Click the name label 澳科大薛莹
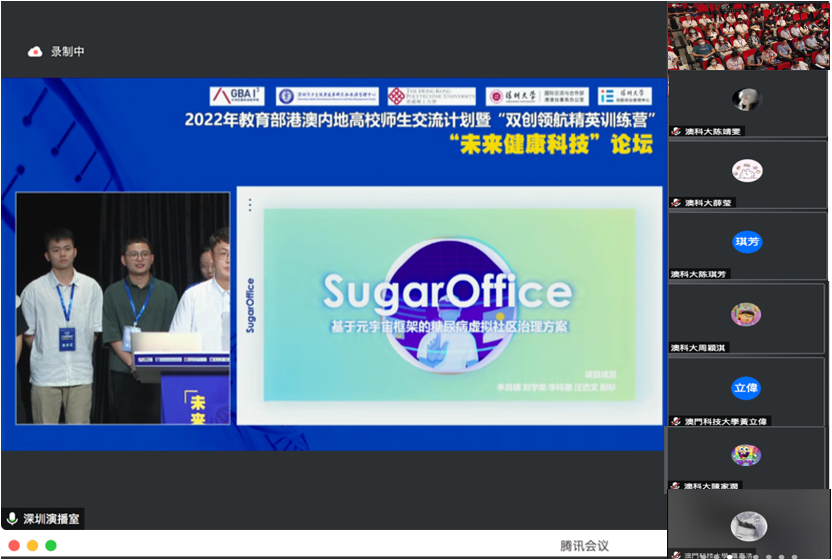The image size is (832, 560). tap(708, 203)
